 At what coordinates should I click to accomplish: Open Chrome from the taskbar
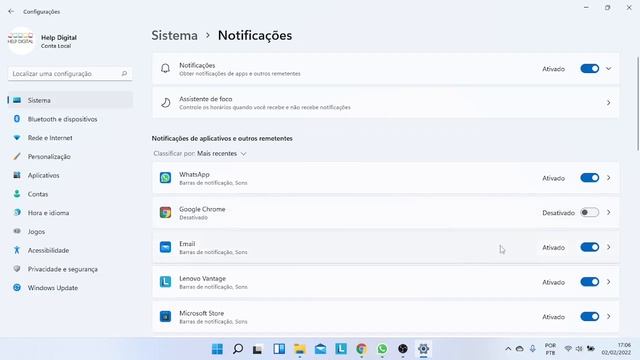point(362,349)
